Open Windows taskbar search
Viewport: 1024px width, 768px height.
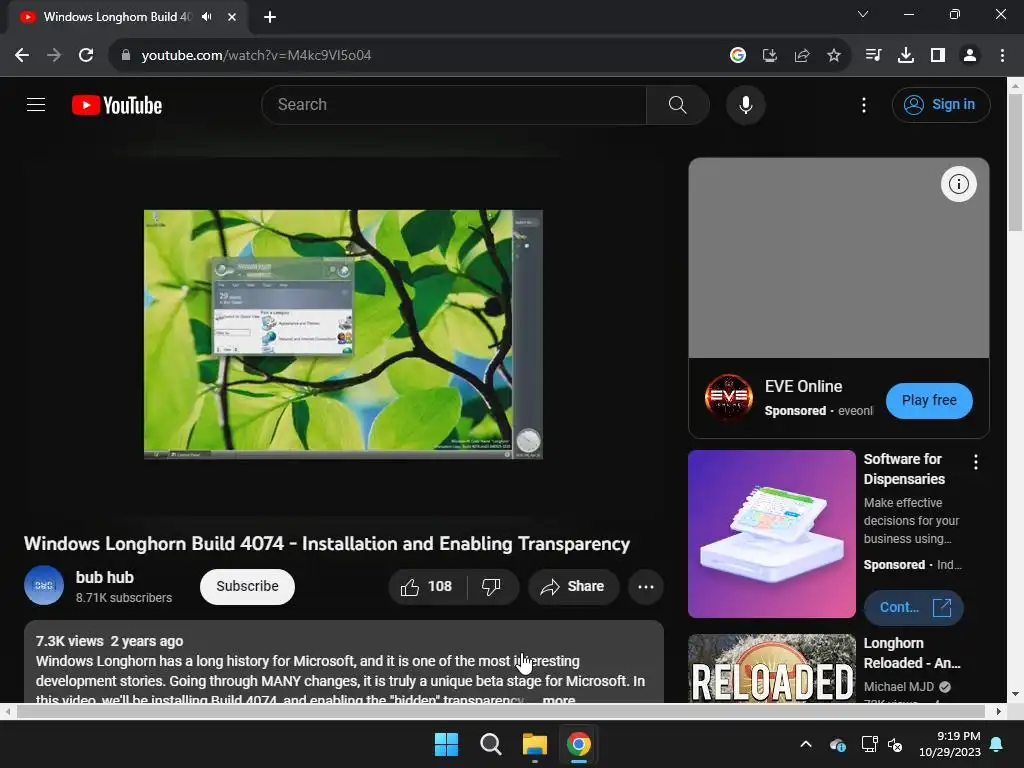click(x=490, y=744)
